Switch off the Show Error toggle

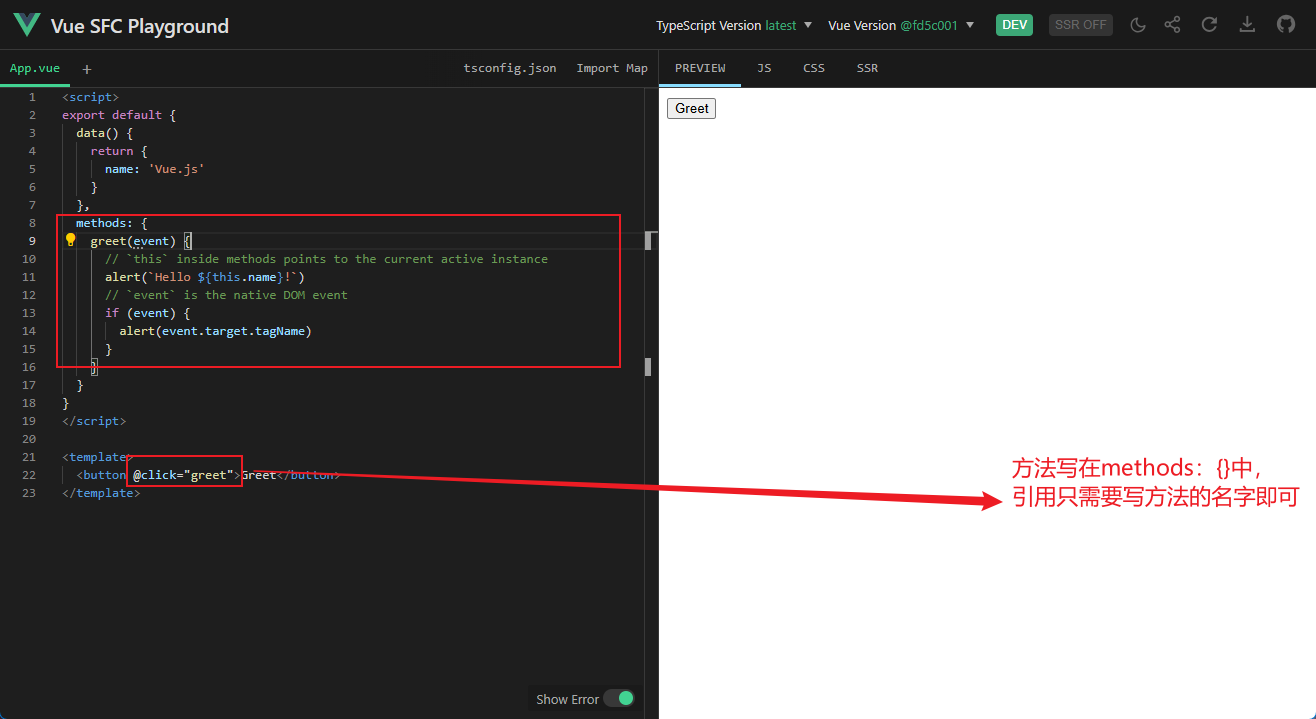tap(619, 699)
